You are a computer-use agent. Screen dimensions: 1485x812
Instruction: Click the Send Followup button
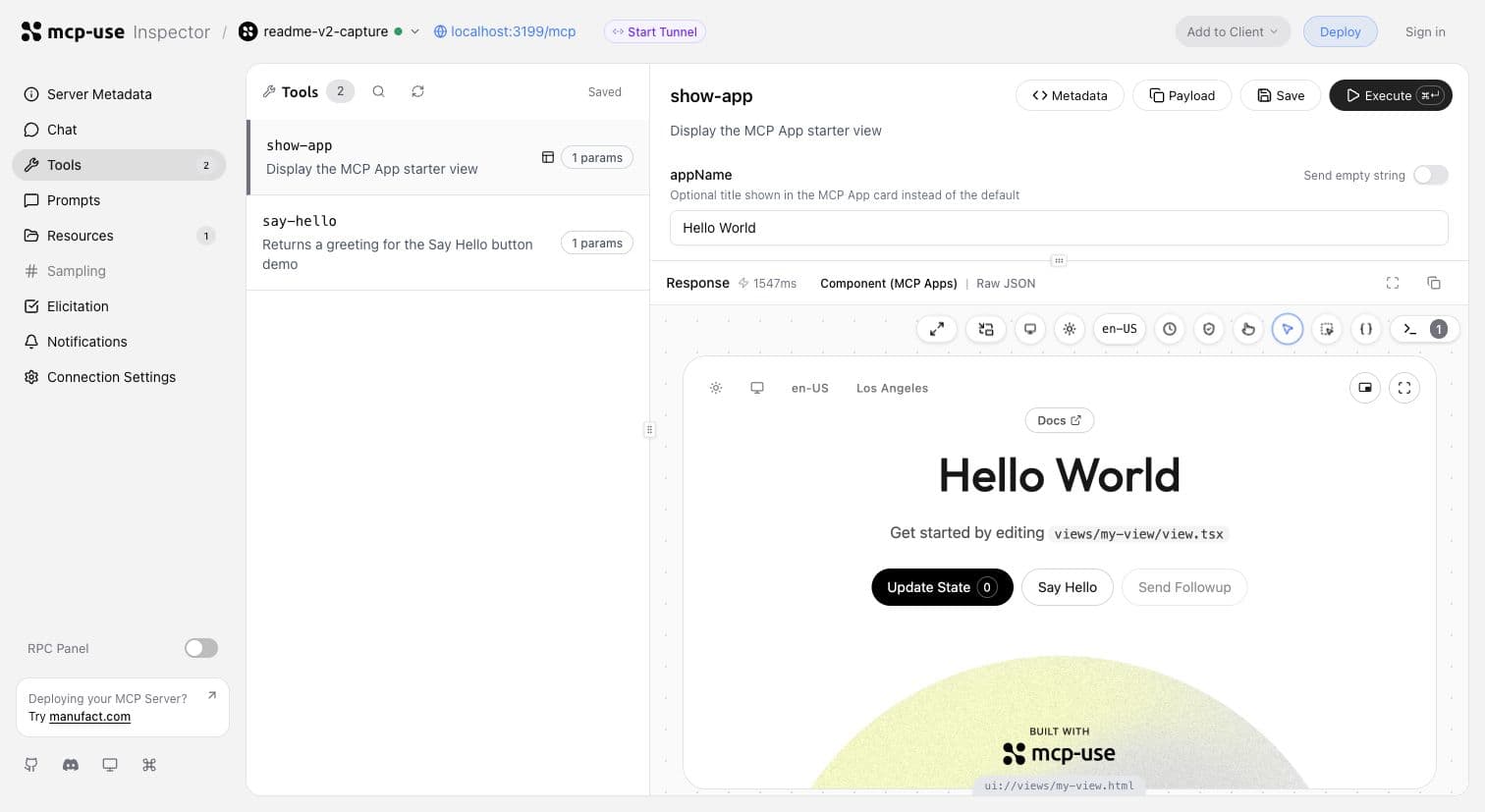coord(1184,587)
